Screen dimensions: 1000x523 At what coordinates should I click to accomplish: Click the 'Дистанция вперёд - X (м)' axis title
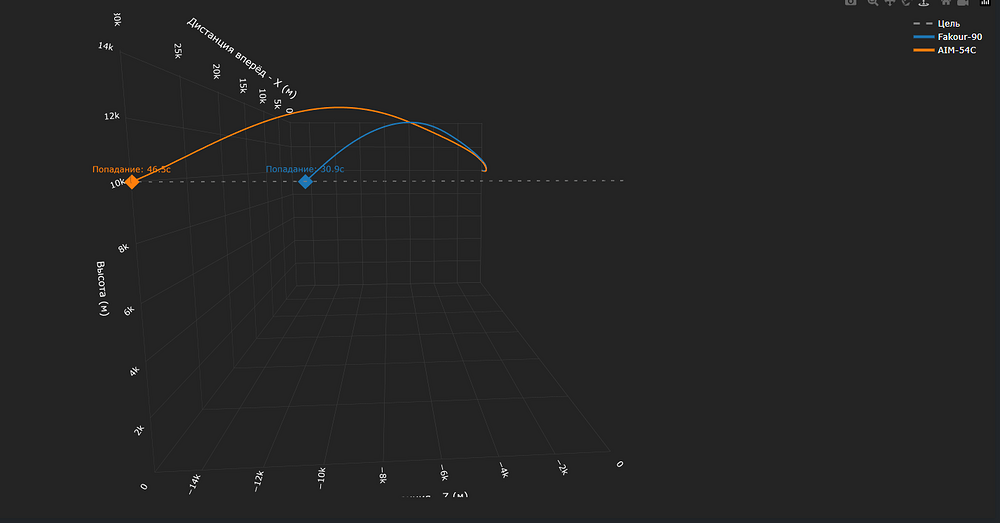(241, 58)
